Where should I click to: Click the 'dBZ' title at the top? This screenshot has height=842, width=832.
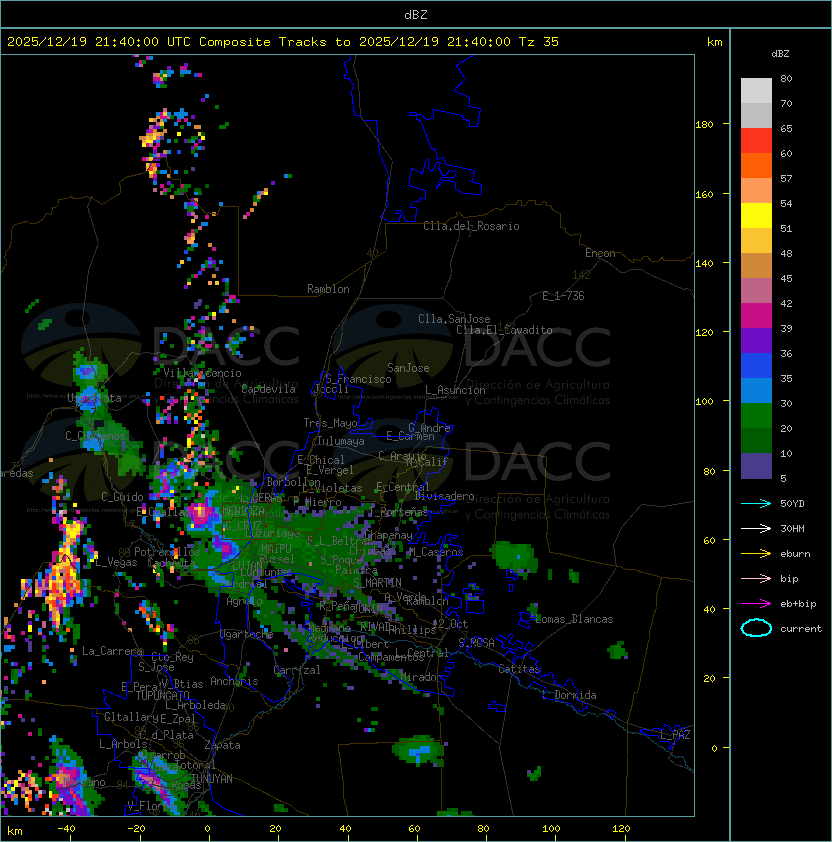tap(416, 14)
